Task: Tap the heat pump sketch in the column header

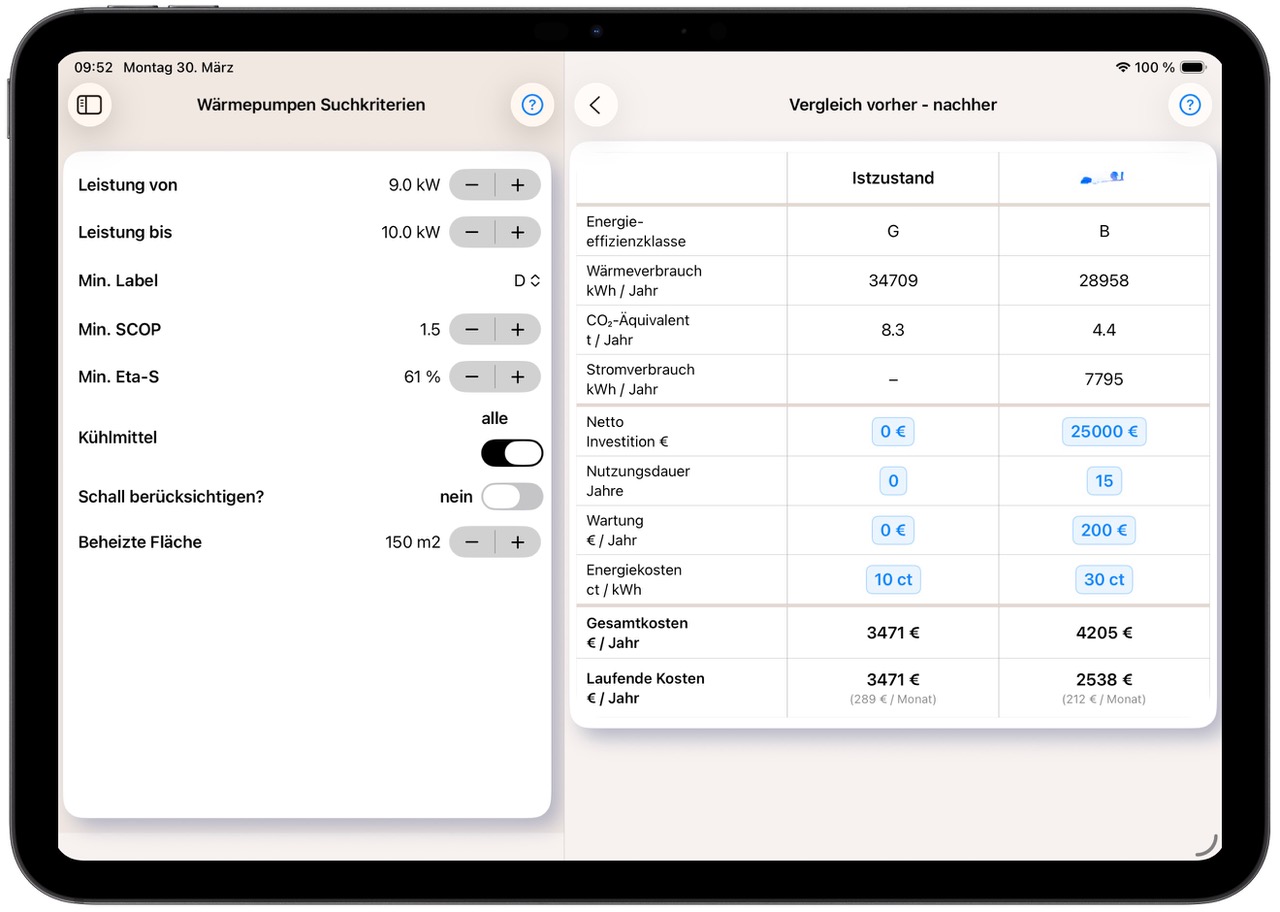Action: tap(1103, 177)
